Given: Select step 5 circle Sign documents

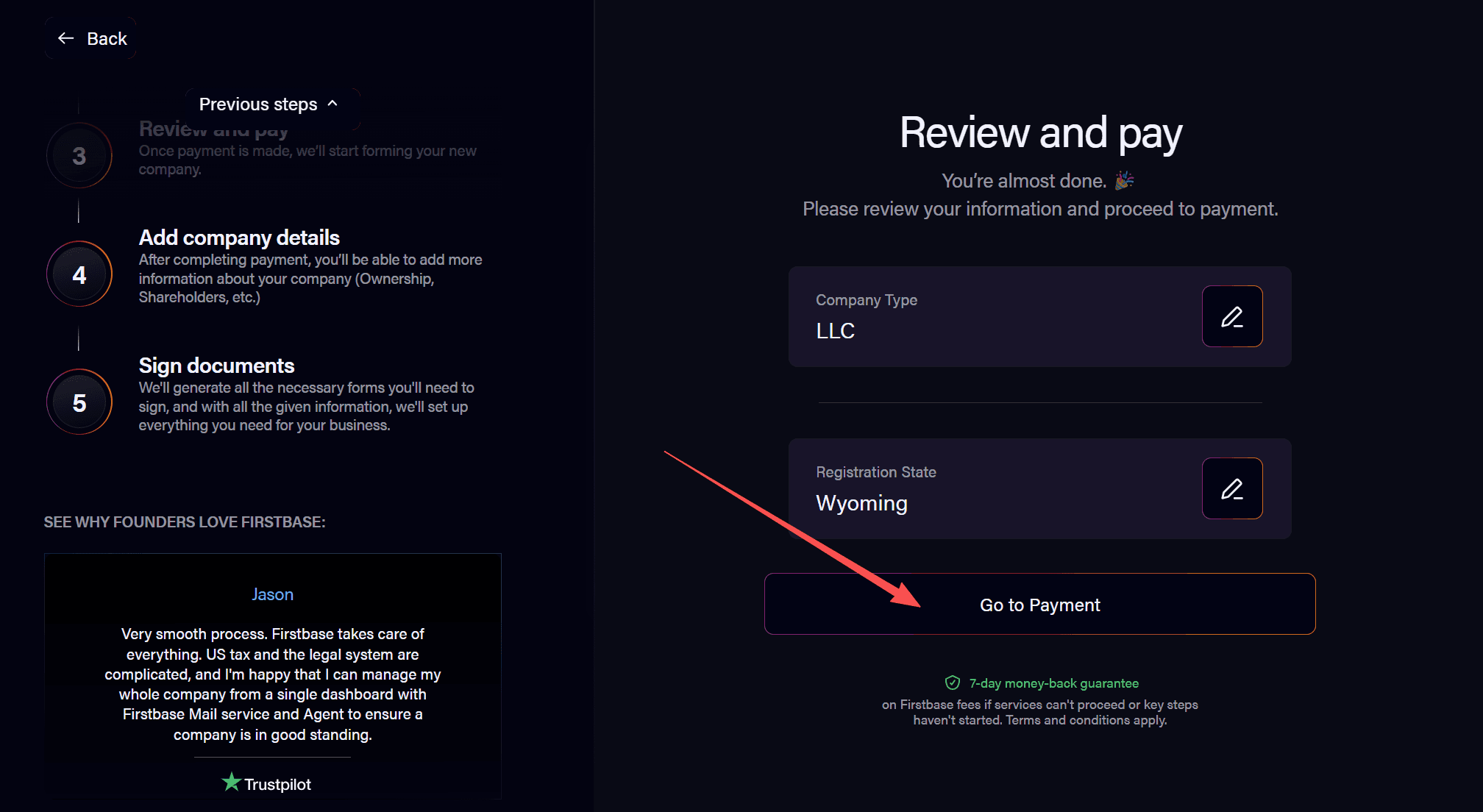Looking at the screenshot, I should (x=79, y=402).
